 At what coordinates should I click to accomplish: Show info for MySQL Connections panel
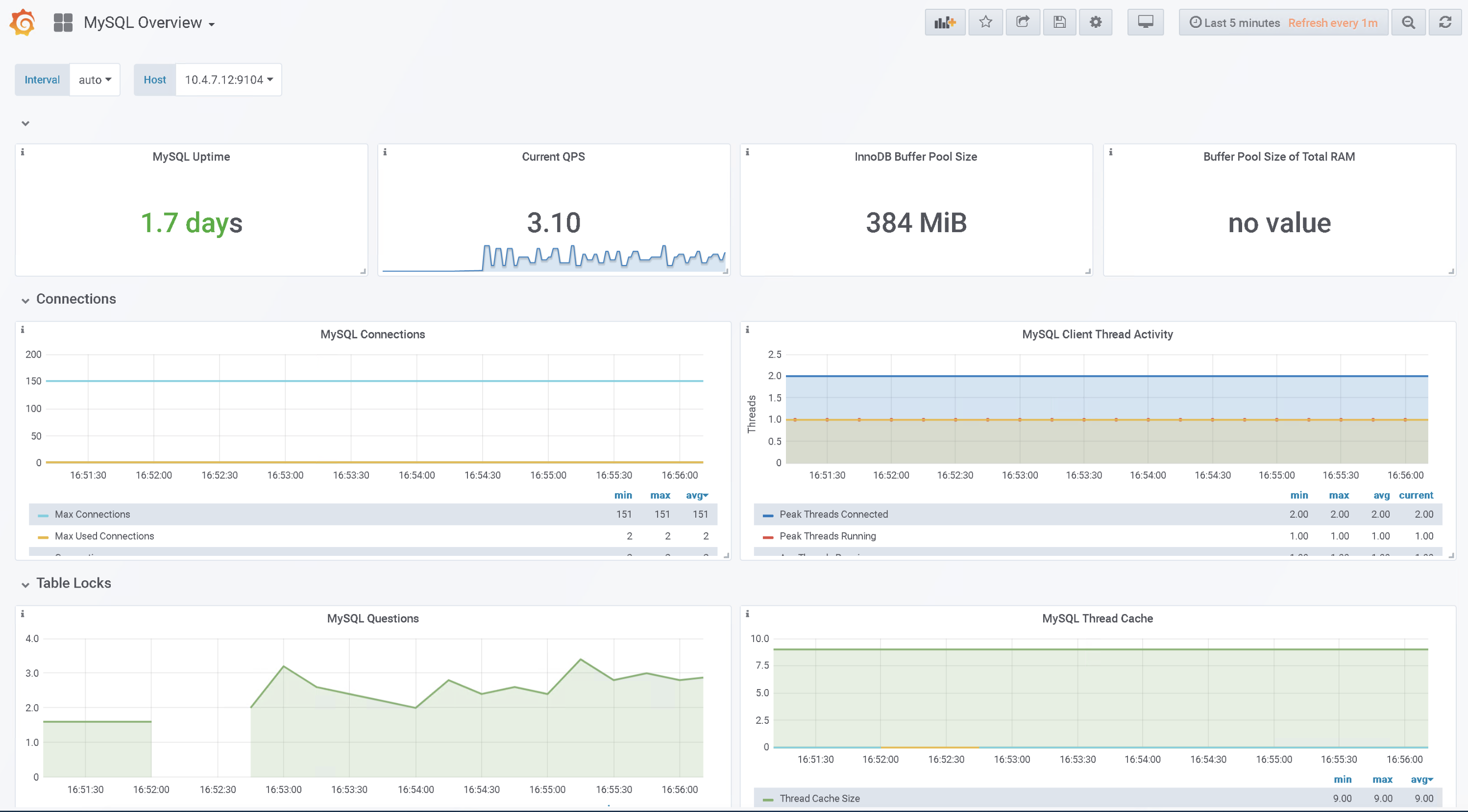[23, 330]
